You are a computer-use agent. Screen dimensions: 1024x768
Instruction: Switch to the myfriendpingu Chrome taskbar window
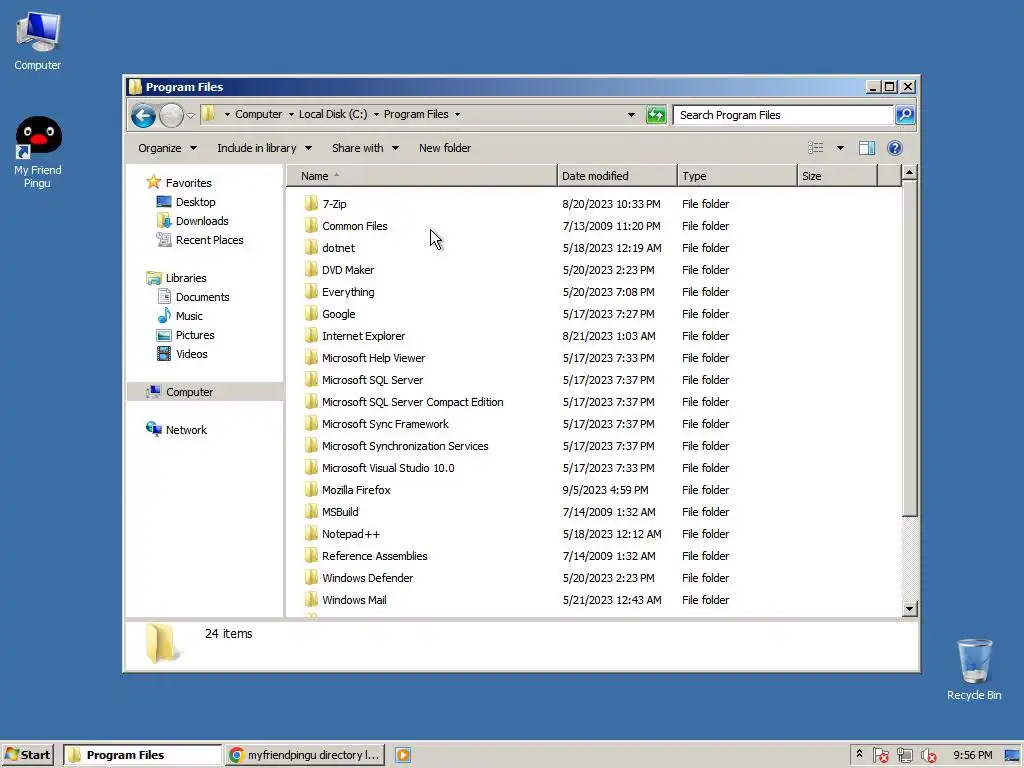coord(306,755)
